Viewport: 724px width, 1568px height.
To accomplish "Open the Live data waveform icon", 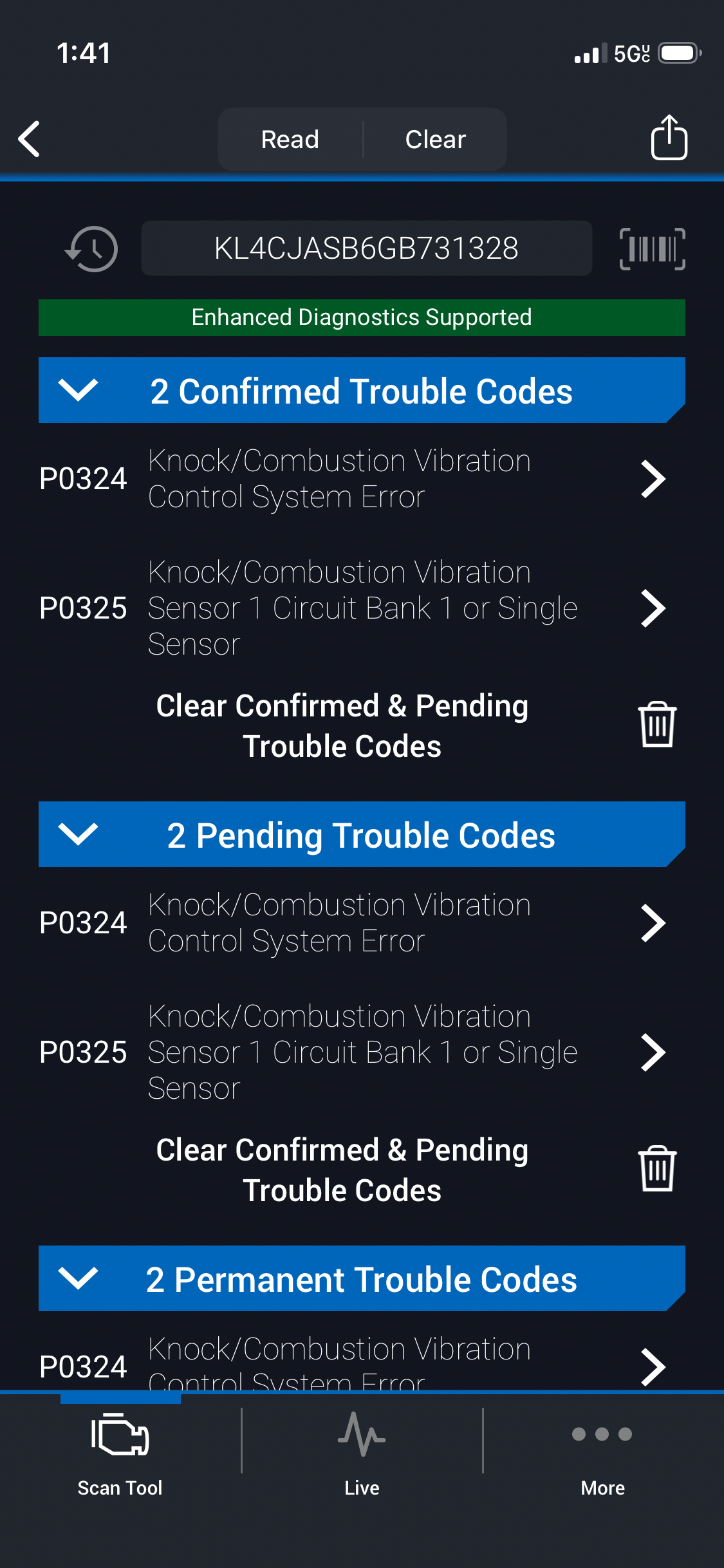I will [x=362, y=1435].
